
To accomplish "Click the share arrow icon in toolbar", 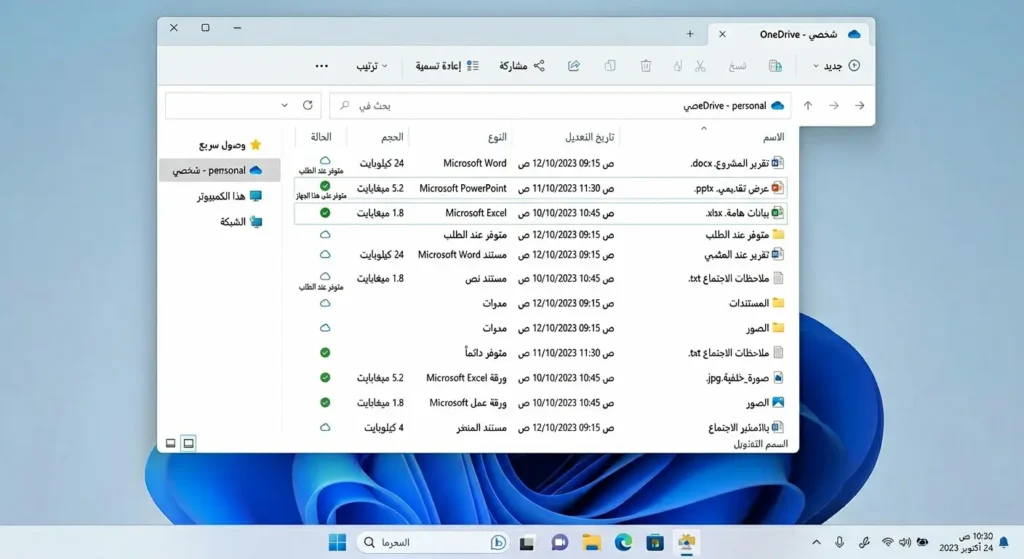I will (574, 66).
